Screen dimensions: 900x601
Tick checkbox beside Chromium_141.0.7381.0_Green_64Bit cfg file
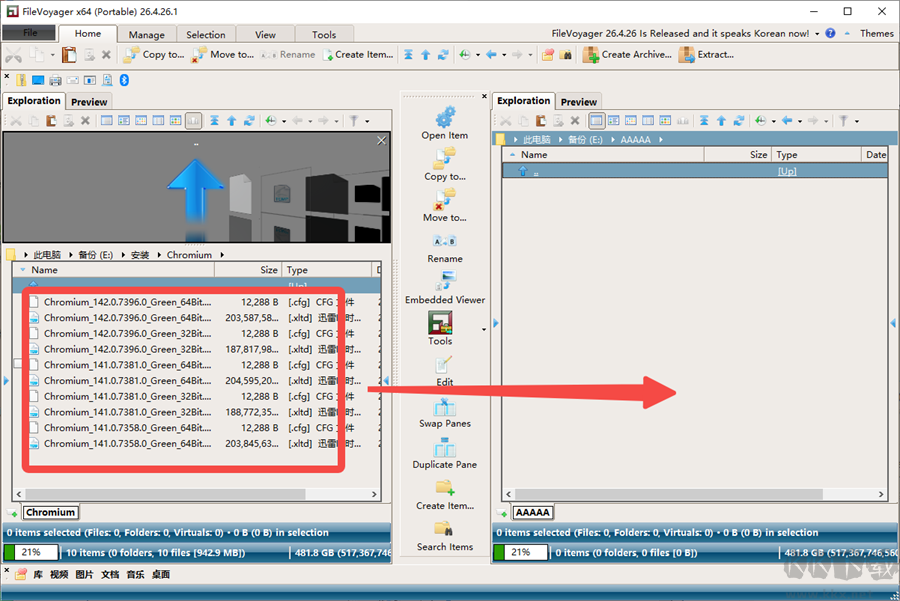[18, 364]
